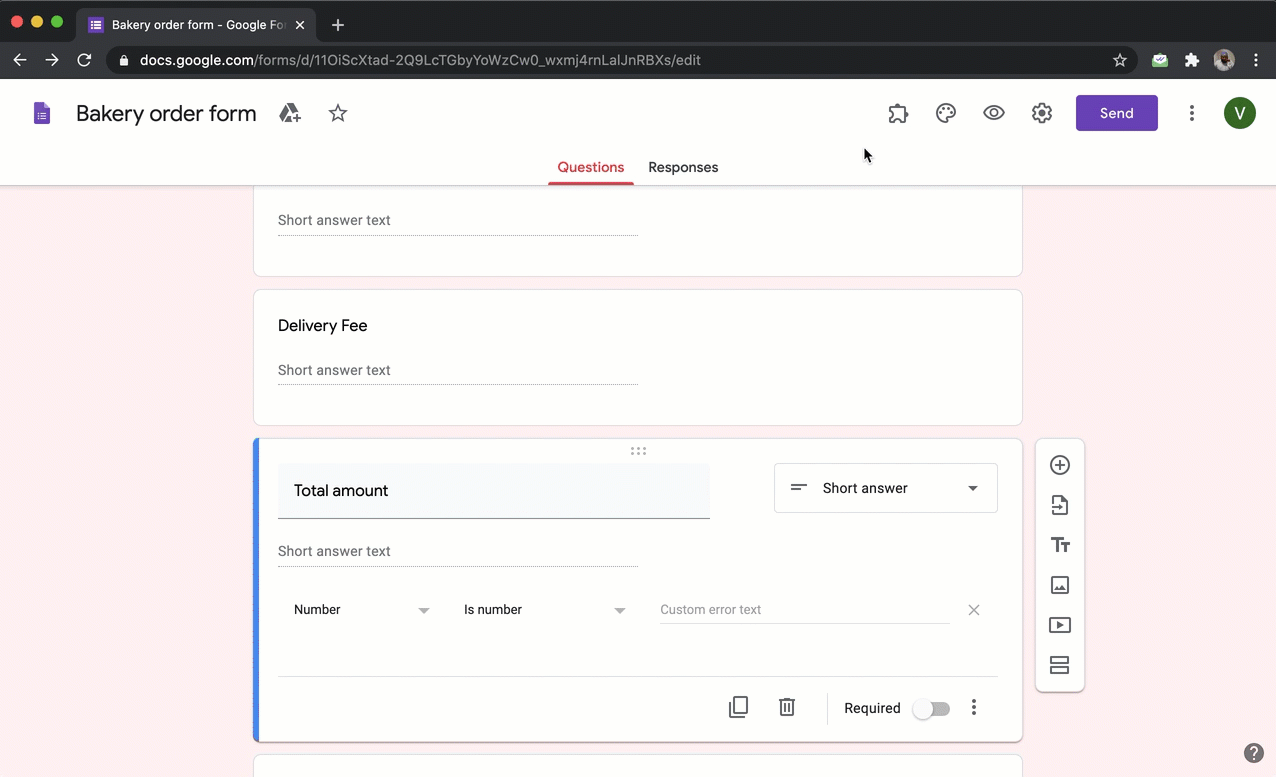This screenshot has width=1276, height=777.
Task: Delete the Total amount question
Action: [786, 707]
